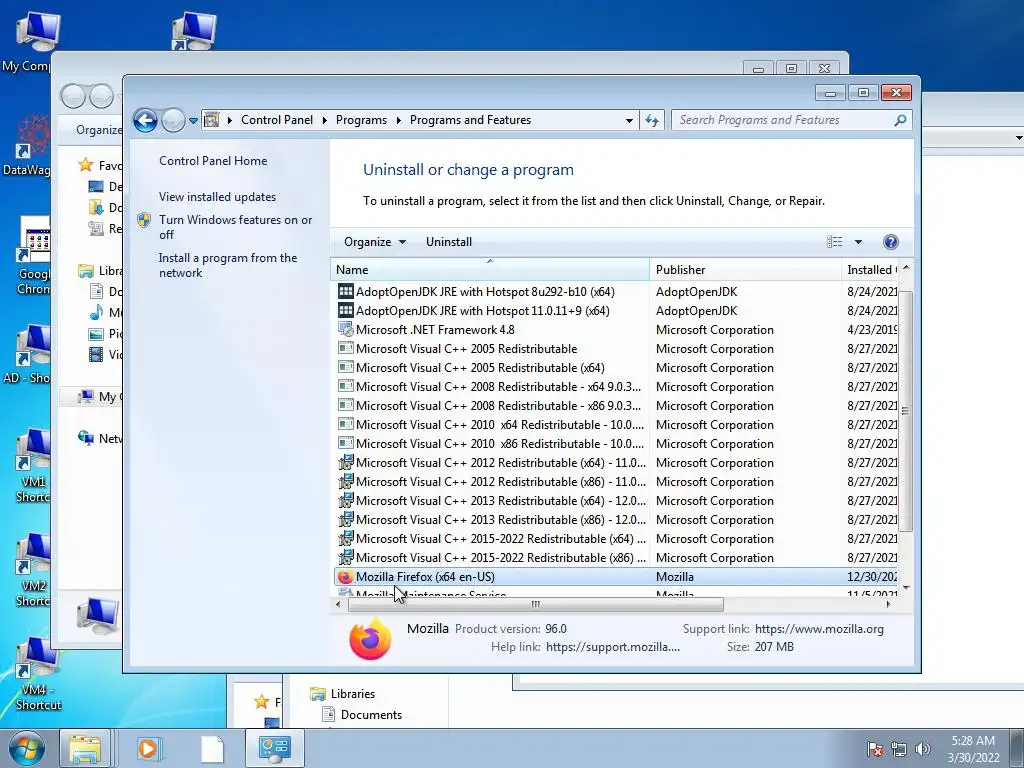Open VM2 Shortcut desktop icon
1024x768 pixels.
[x=33, y=570]
